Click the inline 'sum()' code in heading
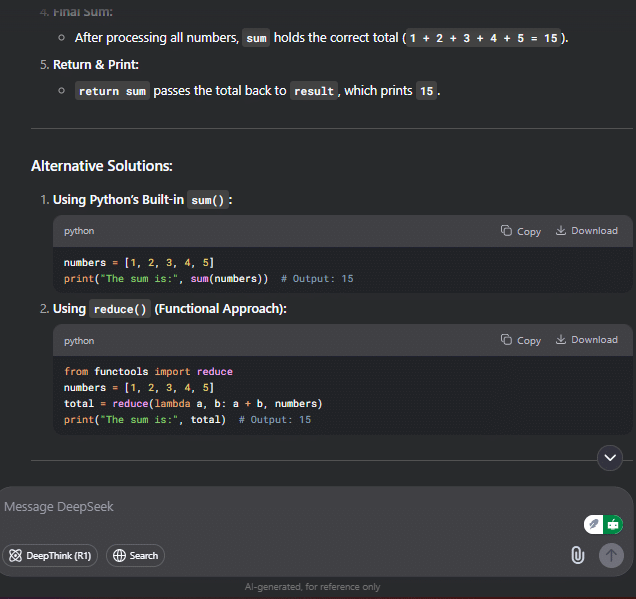 pyautogui.click(x=208, y=200)
